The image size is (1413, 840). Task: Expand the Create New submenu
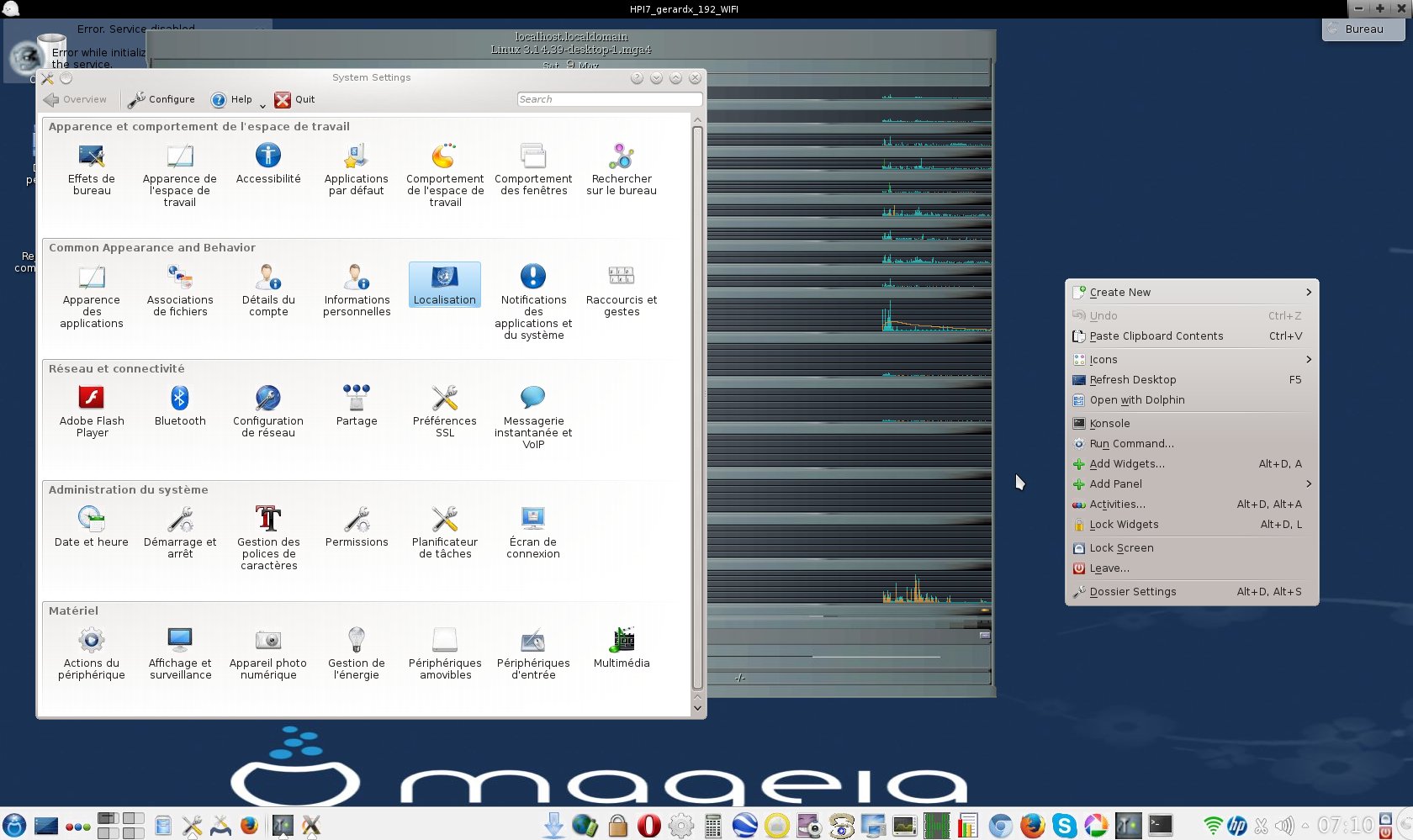1192,292
